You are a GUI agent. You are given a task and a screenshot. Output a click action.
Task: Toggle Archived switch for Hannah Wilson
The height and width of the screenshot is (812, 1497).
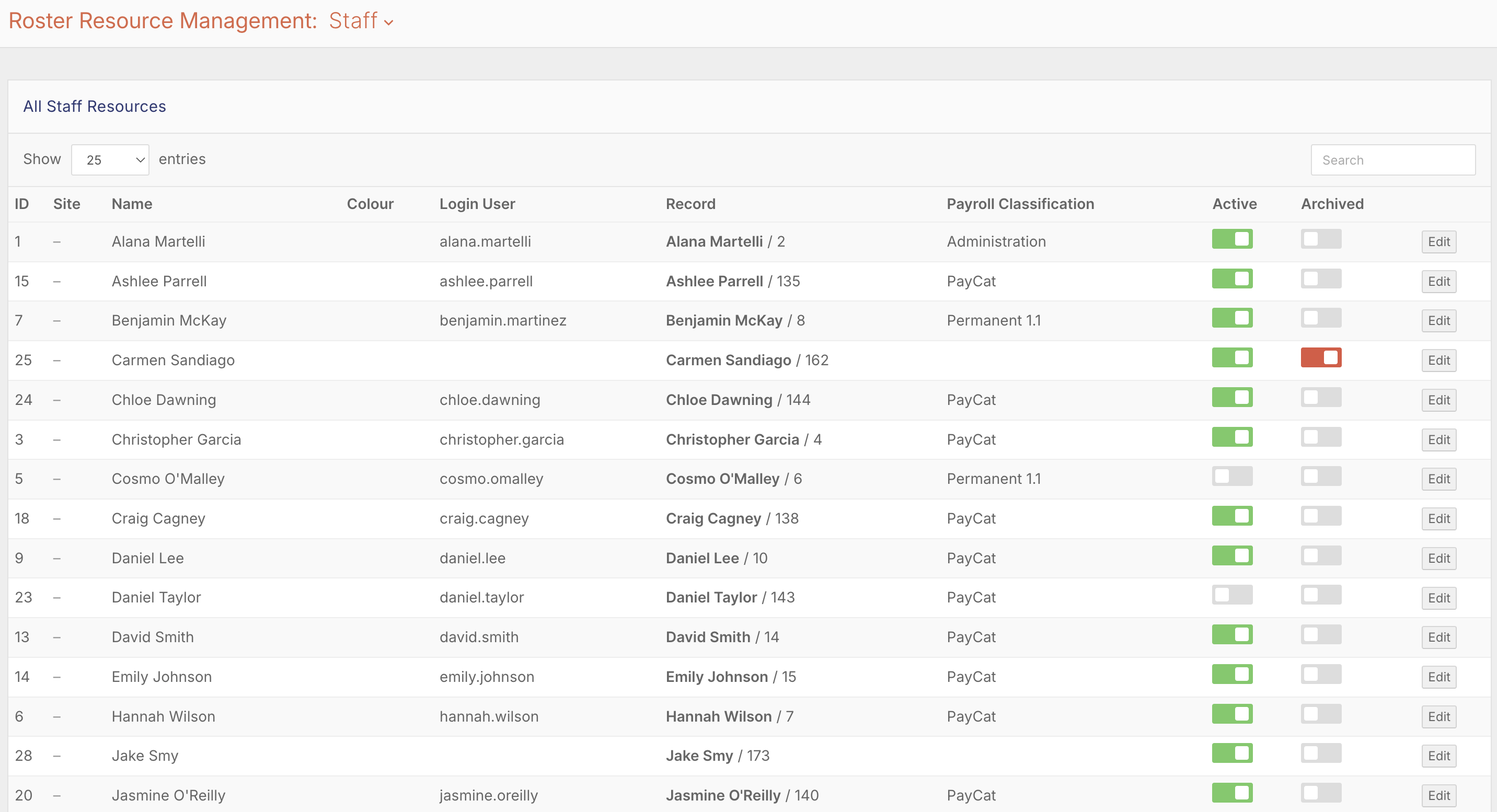coord(1321,714)
